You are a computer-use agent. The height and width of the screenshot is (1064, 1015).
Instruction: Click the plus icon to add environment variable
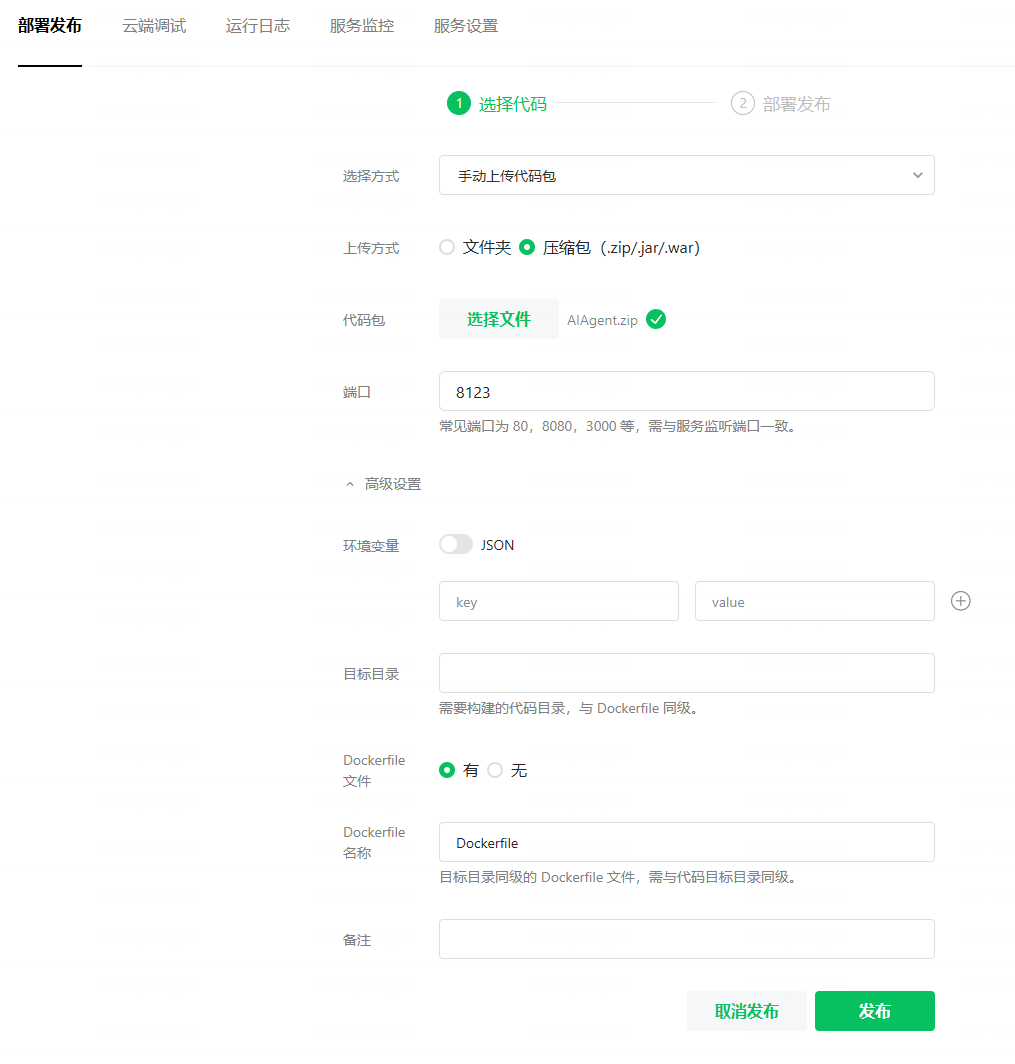point(960,601)
